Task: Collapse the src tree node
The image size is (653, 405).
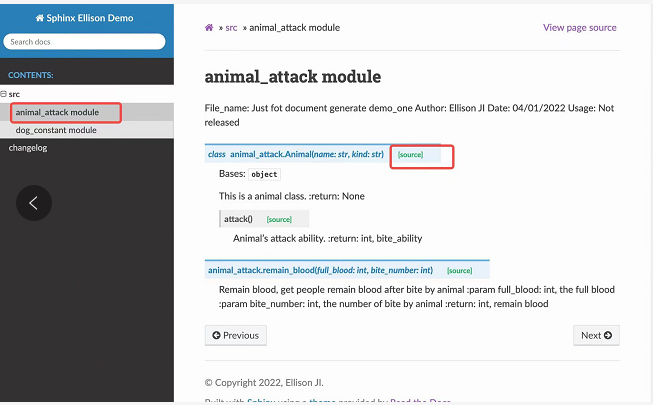Action: (3, 94)
